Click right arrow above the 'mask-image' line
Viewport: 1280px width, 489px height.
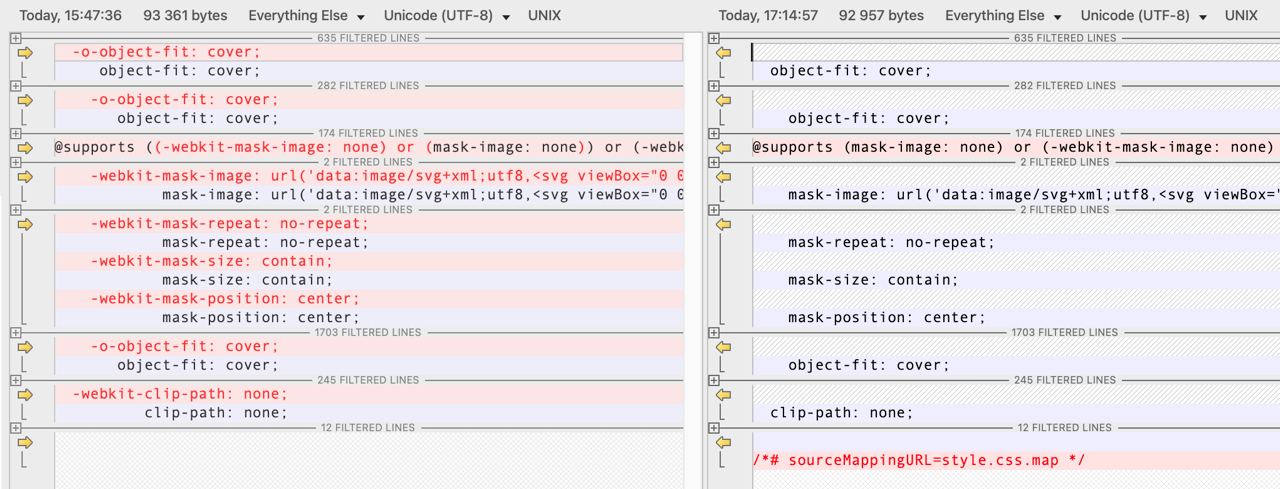tap(724, 176)
